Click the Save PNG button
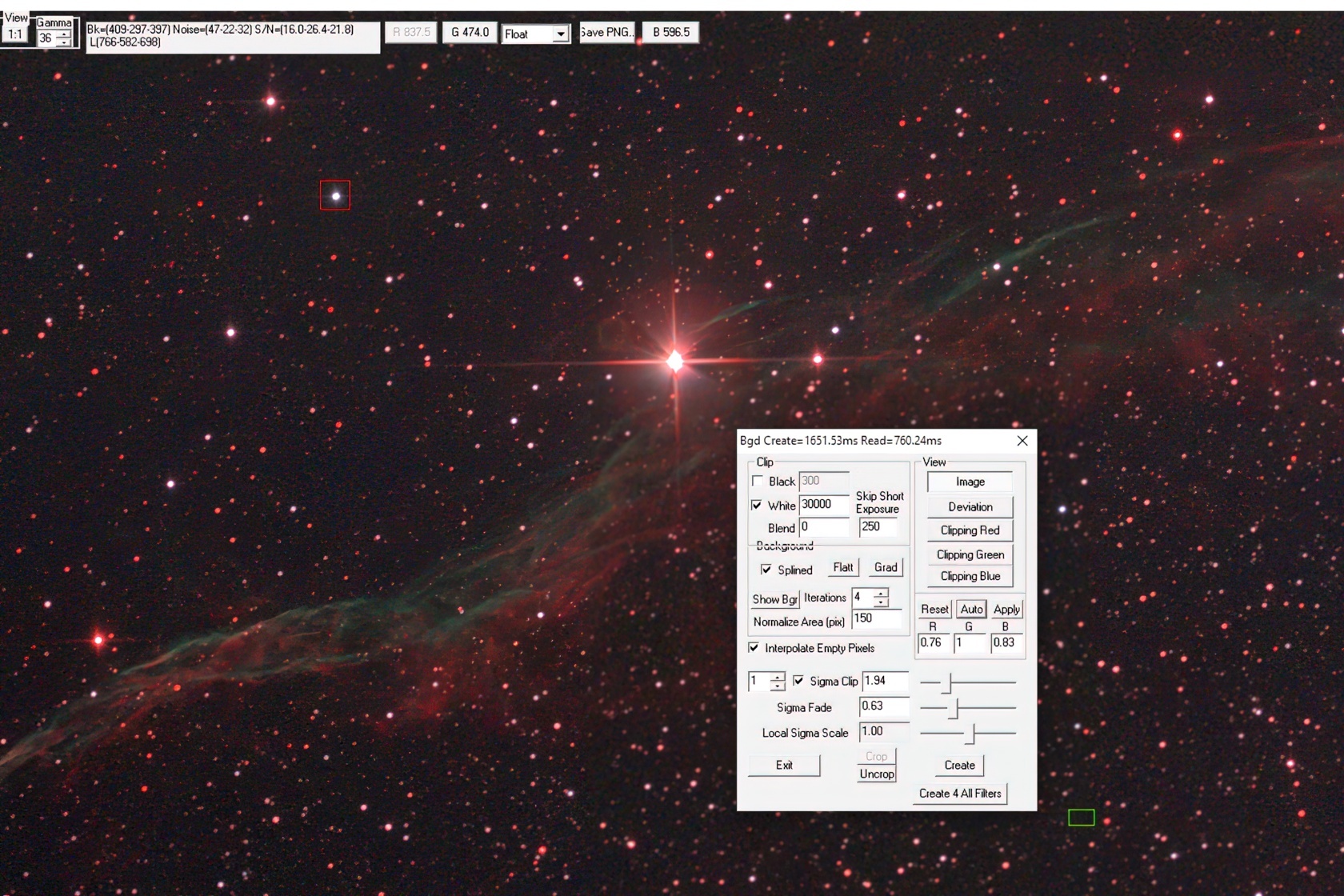The image size is (1344, 896). (606, 32)
